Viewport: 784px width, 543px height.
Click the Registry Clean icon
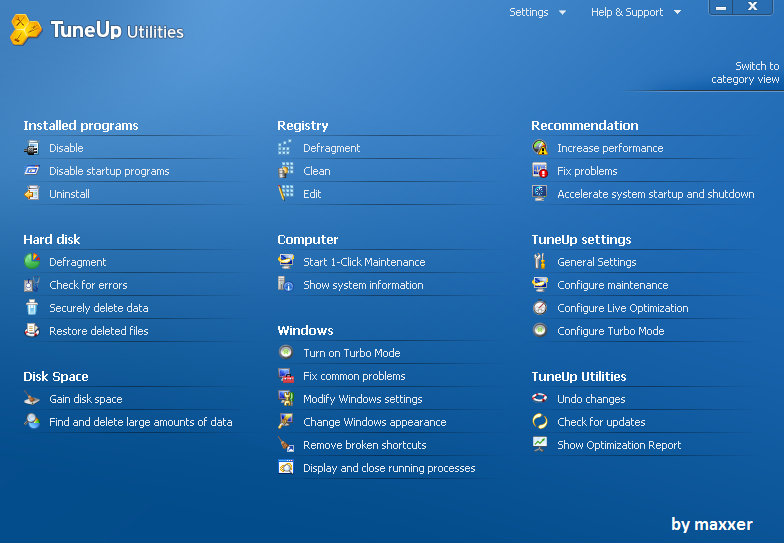pos(286,170)
